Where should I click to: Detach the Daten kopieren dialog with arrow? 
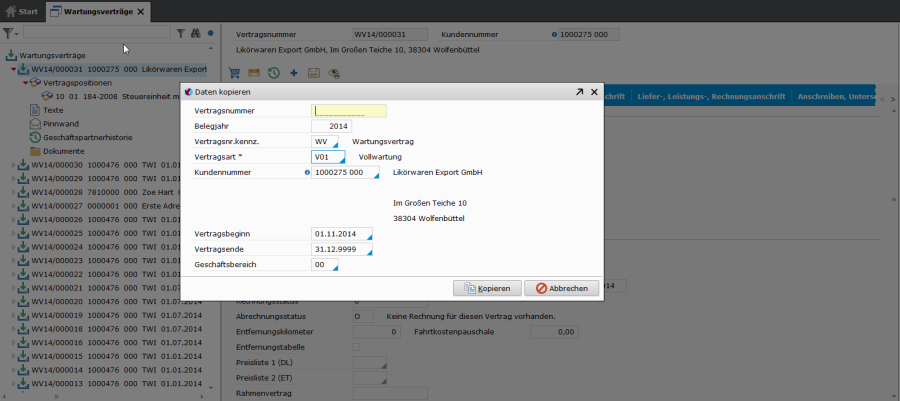(580, 92)
